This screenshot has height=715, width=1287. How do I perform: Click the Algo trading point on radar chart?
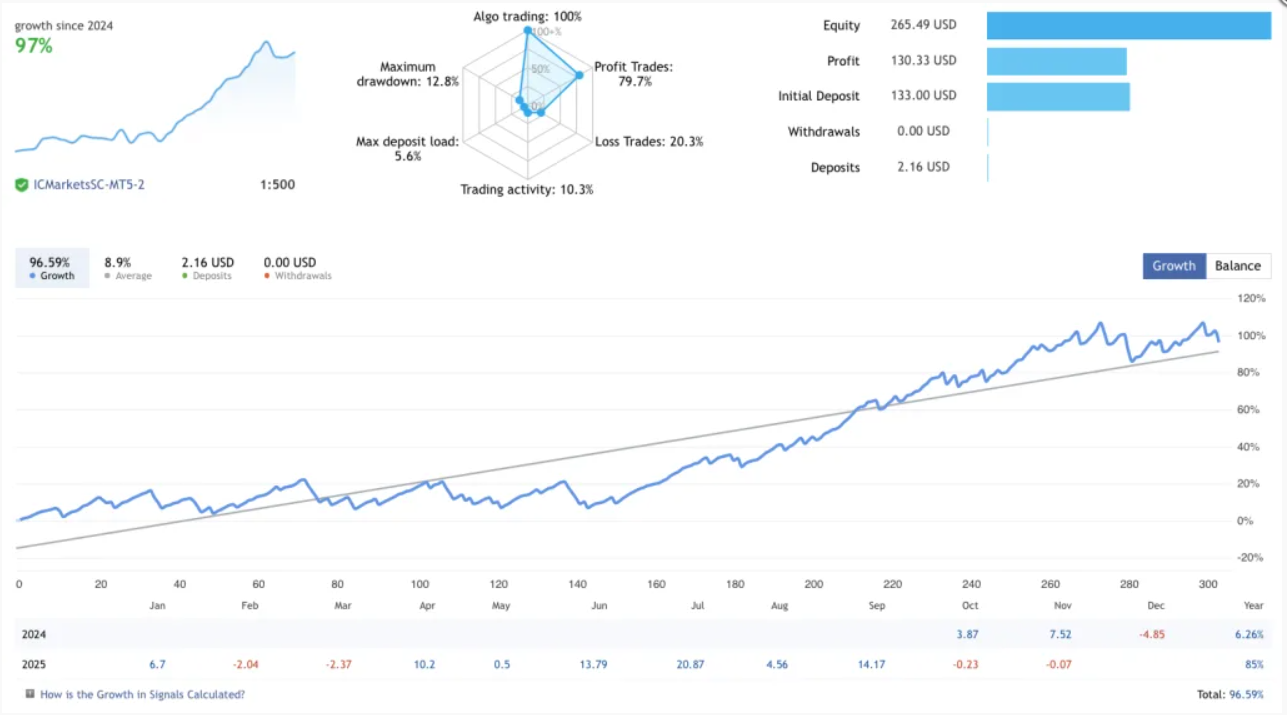[x=527, y=31]
